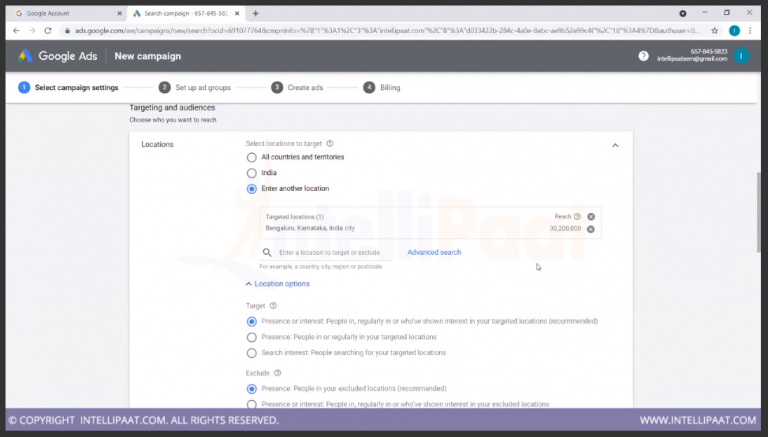The width and height of the screenshot is (768, 437).
Task: Choose Presence: People in or regularly in option
Action: tap(252, 337)
